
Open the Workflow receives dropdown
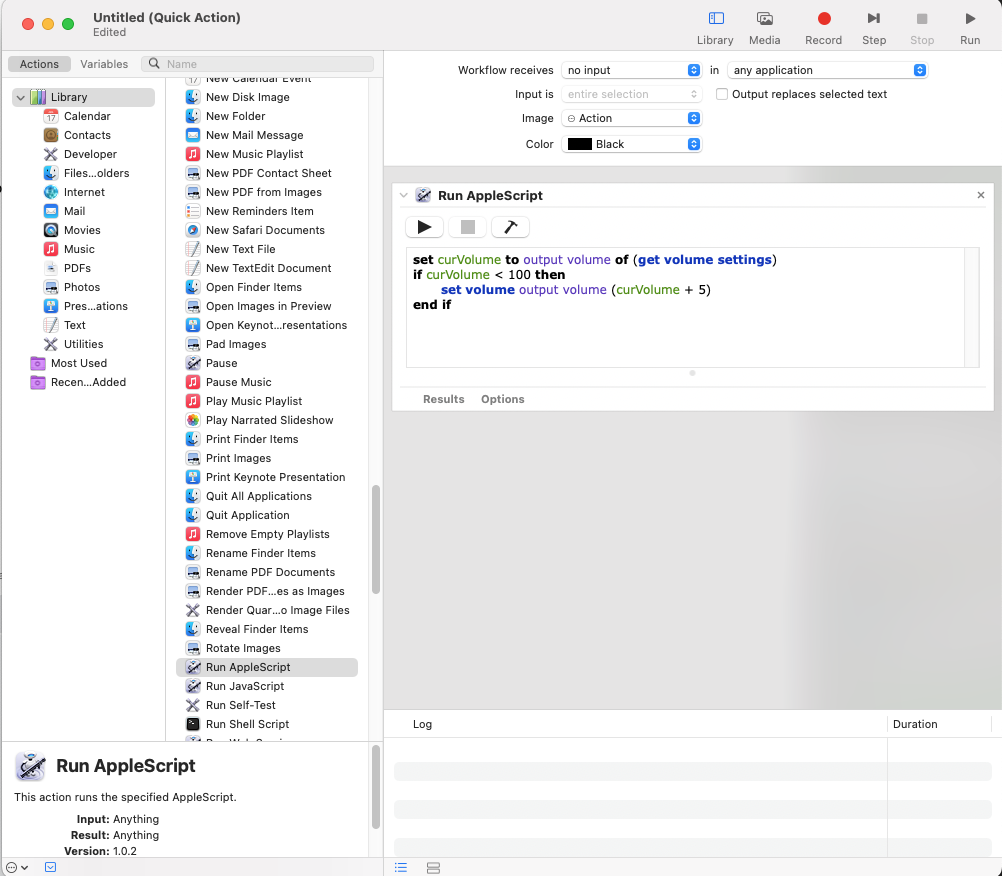click(x=631, y=70)
